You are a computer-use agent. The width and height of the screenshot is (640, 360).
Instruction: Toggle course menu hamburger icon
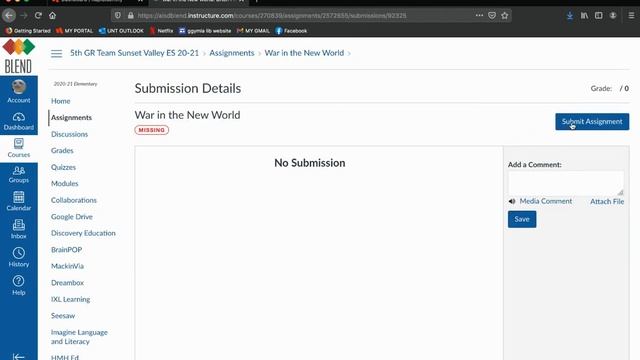tap(56, 53)
